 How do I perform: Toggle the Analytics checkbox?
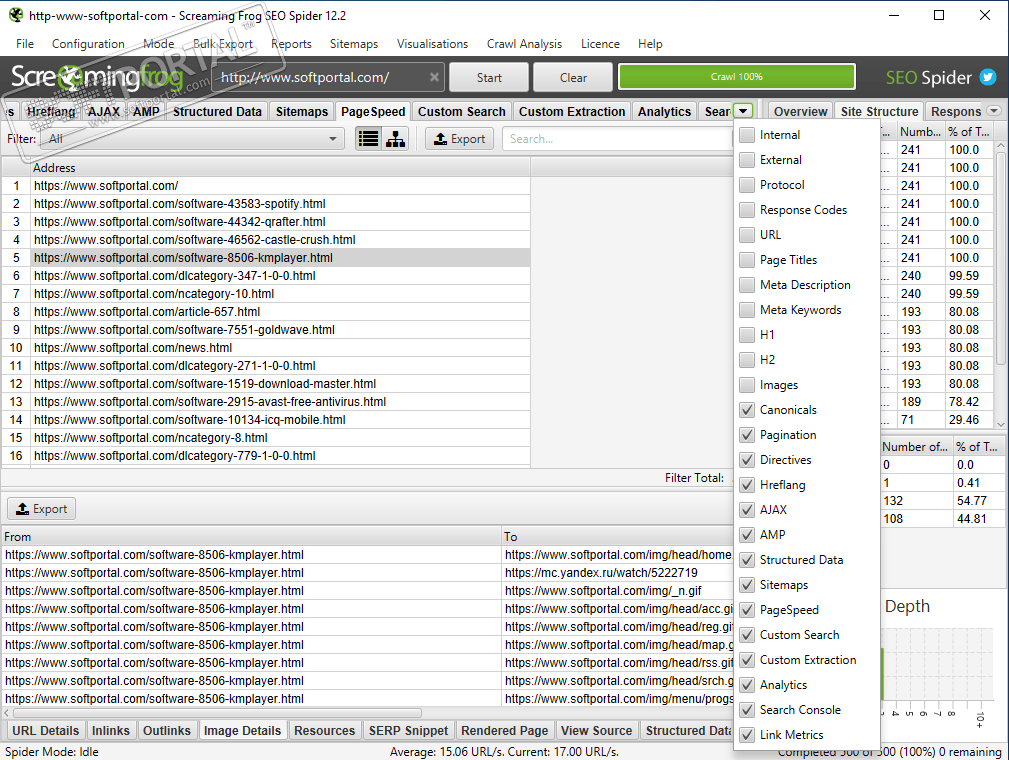(x=746, y=685)
